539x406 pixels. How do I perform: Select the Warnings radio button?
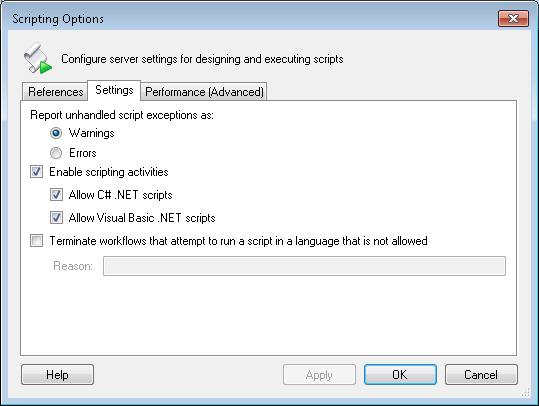point(56,133)
